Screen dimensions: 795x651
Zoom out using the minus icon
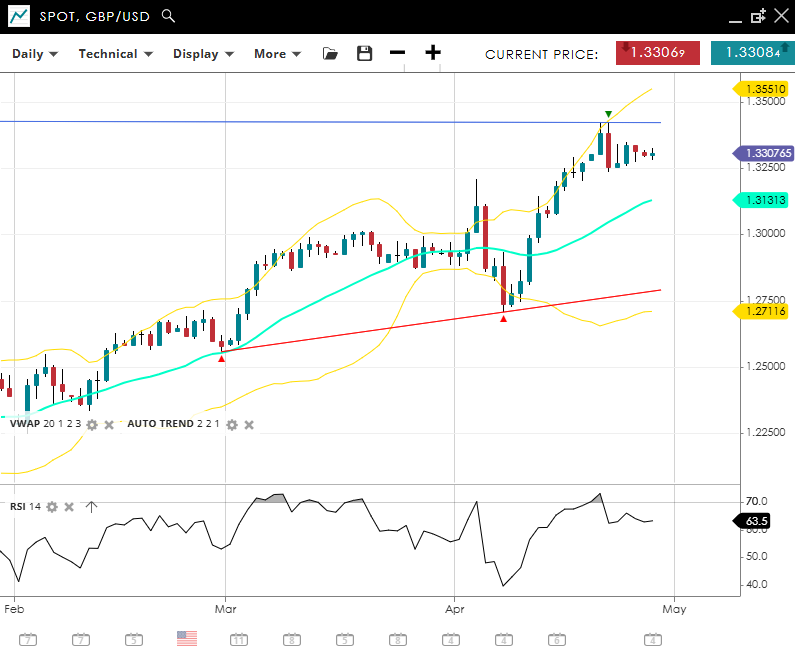(x=398, y=53)
